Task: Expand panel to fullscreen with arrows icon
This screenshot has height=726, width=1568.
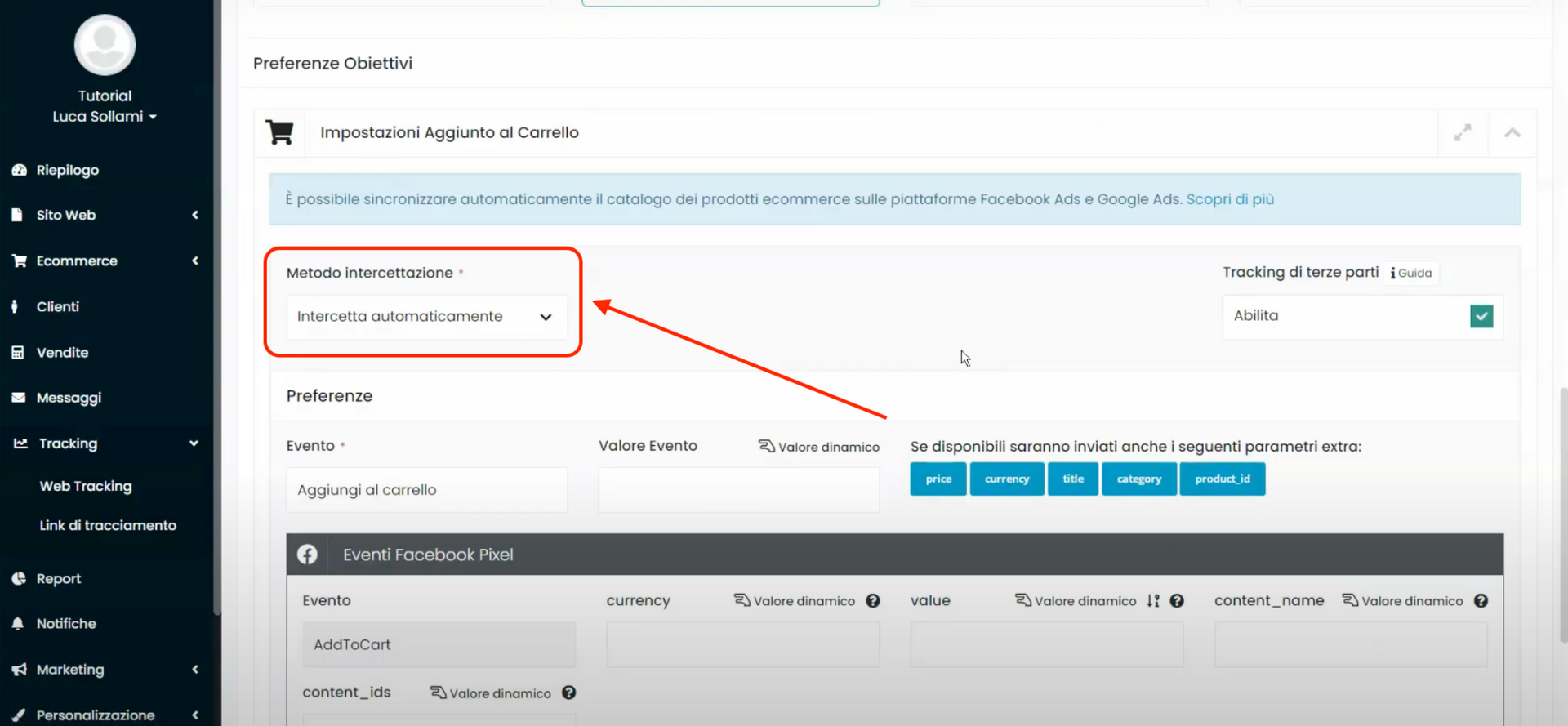Action: point(1462,133)
